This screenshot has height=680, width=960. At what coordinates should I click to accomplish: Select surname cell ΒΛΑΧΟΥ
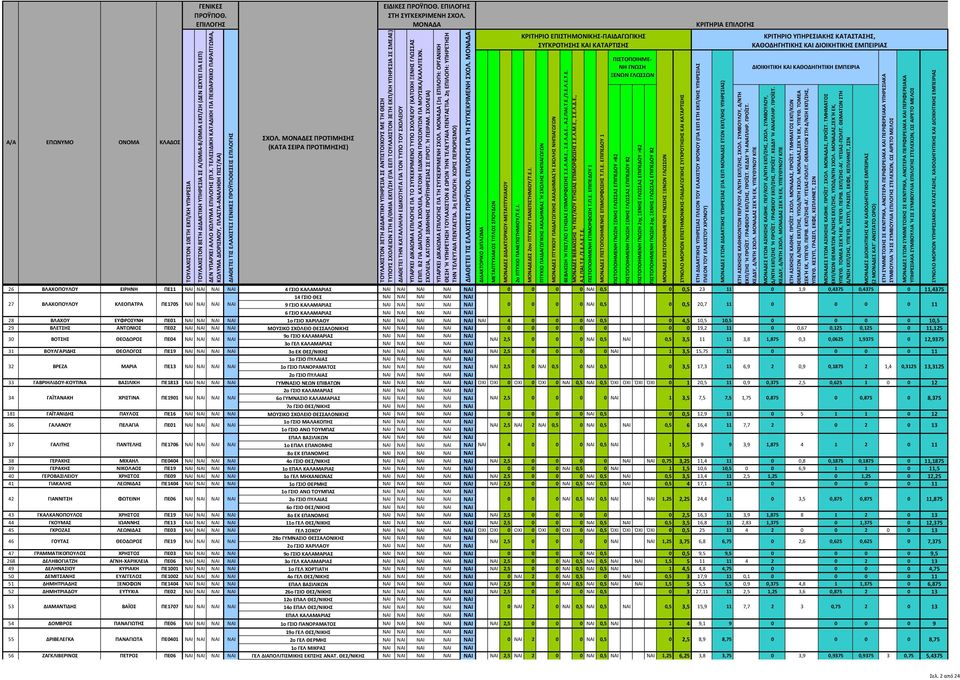click(59, 319)
